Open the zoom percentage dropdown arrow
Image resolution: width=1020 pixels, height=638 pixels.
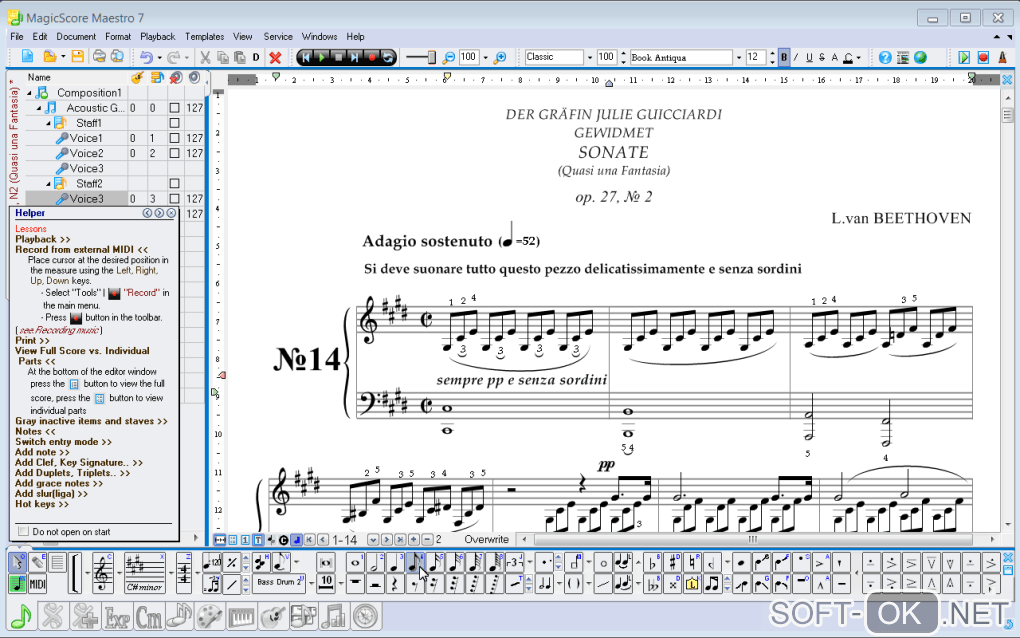point(485,57)
